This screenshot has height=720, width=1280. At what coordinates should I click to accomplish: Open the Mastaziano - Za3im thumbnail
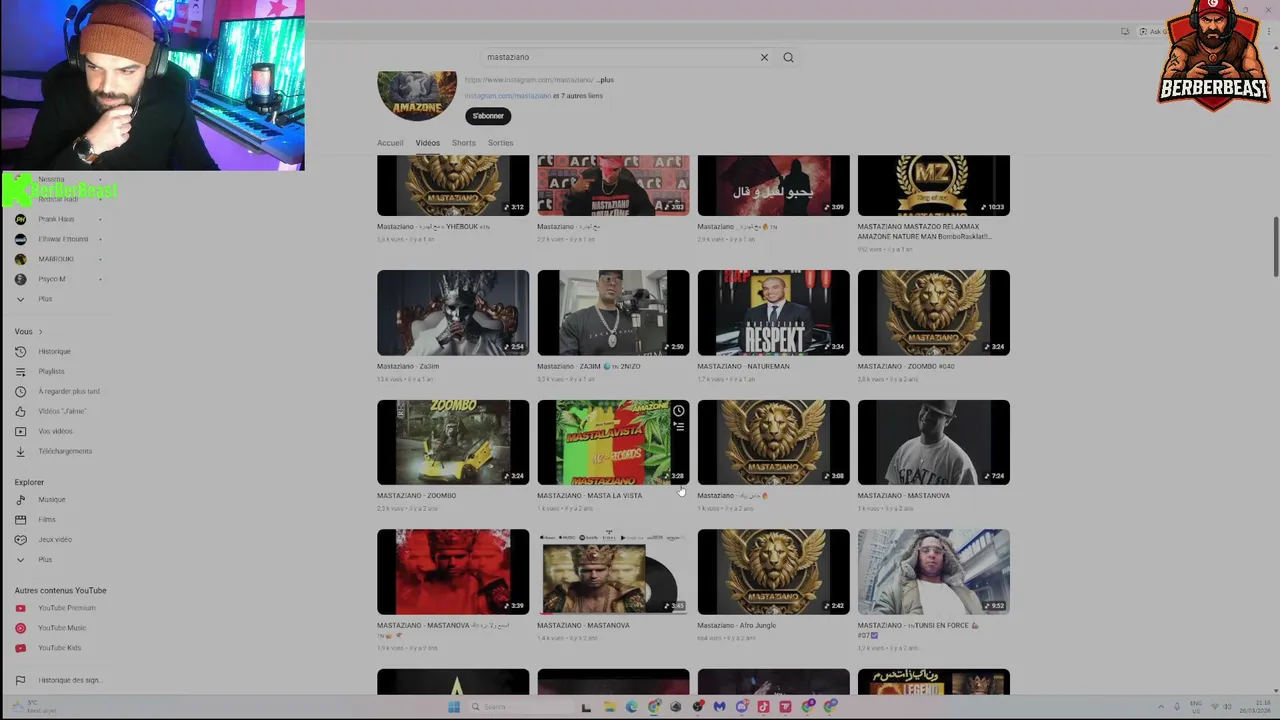(453, 313)
